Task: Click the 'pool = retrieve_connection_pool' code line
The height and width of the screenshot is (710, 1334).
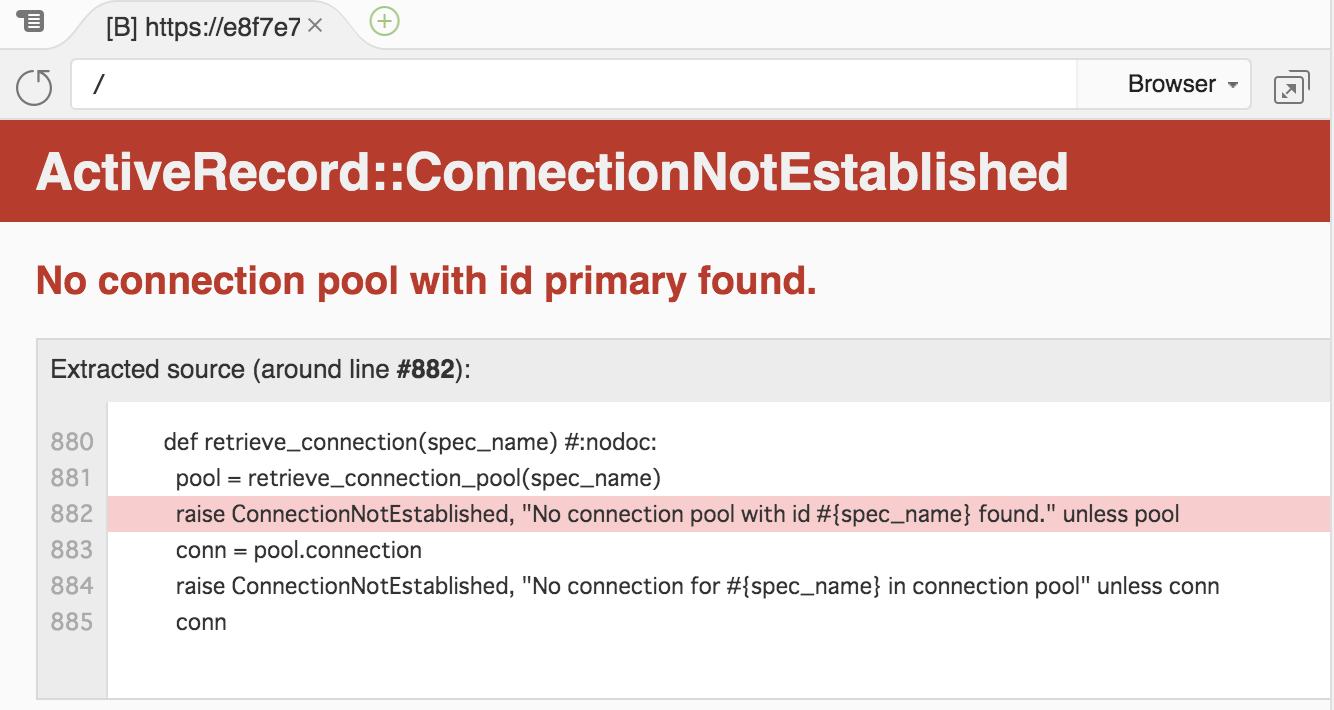Action: click(x=418, y=478)
